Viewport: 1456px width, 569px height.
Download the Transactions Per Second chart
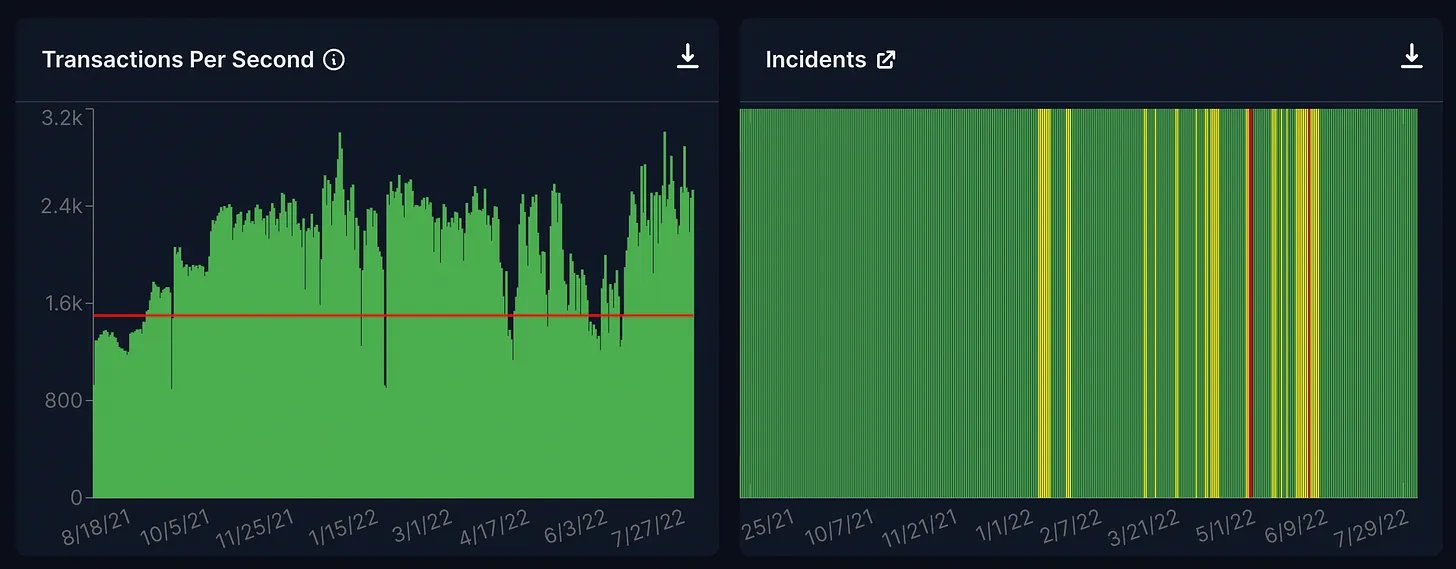point(687,57)
